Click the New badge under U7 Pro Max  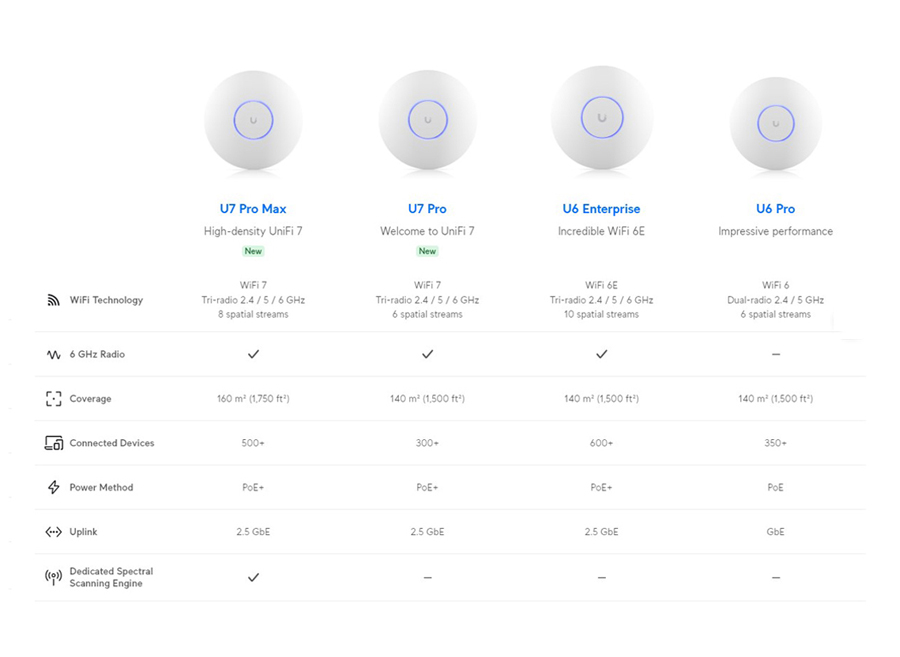point(253,251)
